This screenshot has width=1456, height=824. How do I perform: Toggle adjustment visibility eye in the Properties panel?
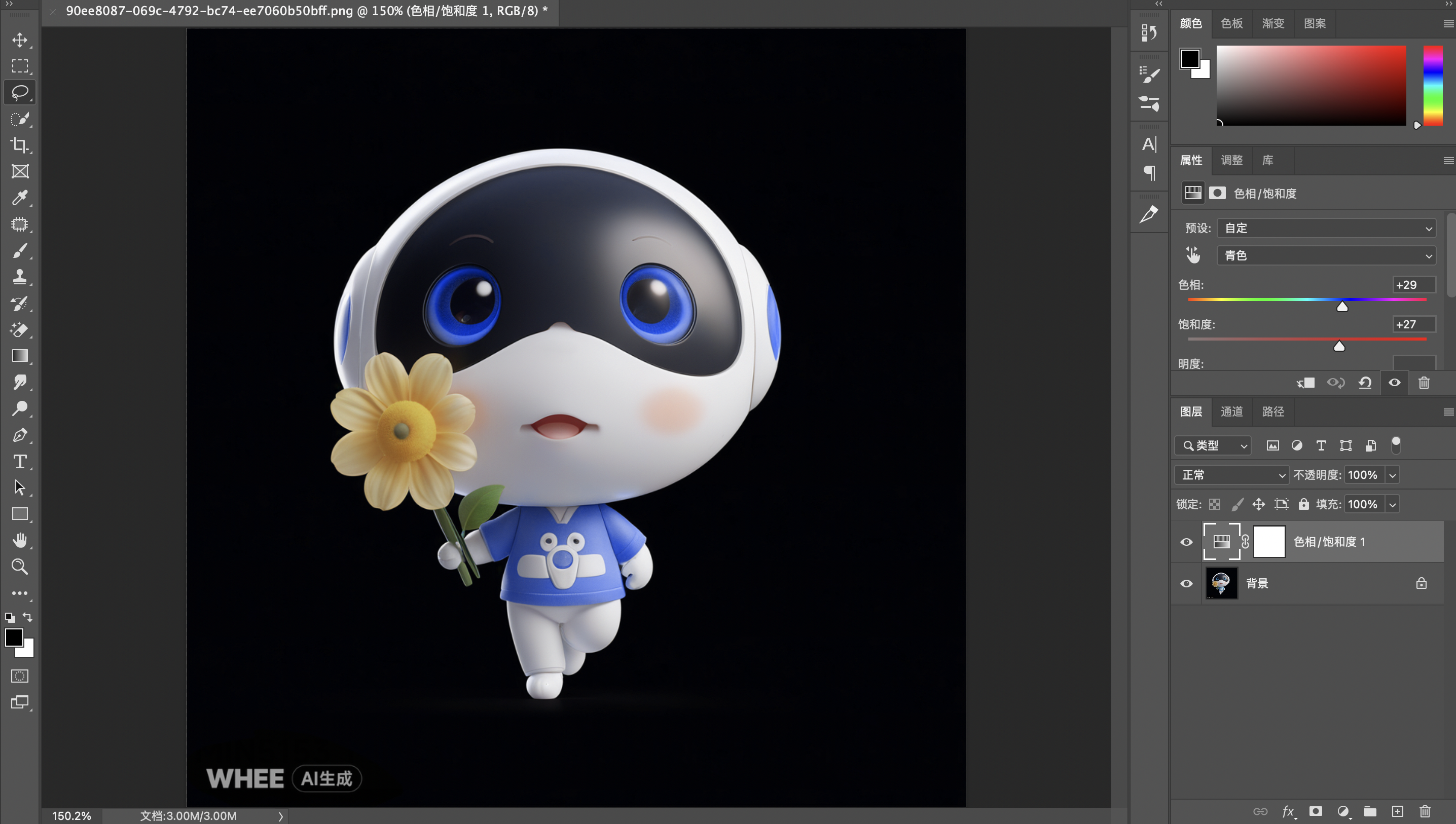[1394, 383]
